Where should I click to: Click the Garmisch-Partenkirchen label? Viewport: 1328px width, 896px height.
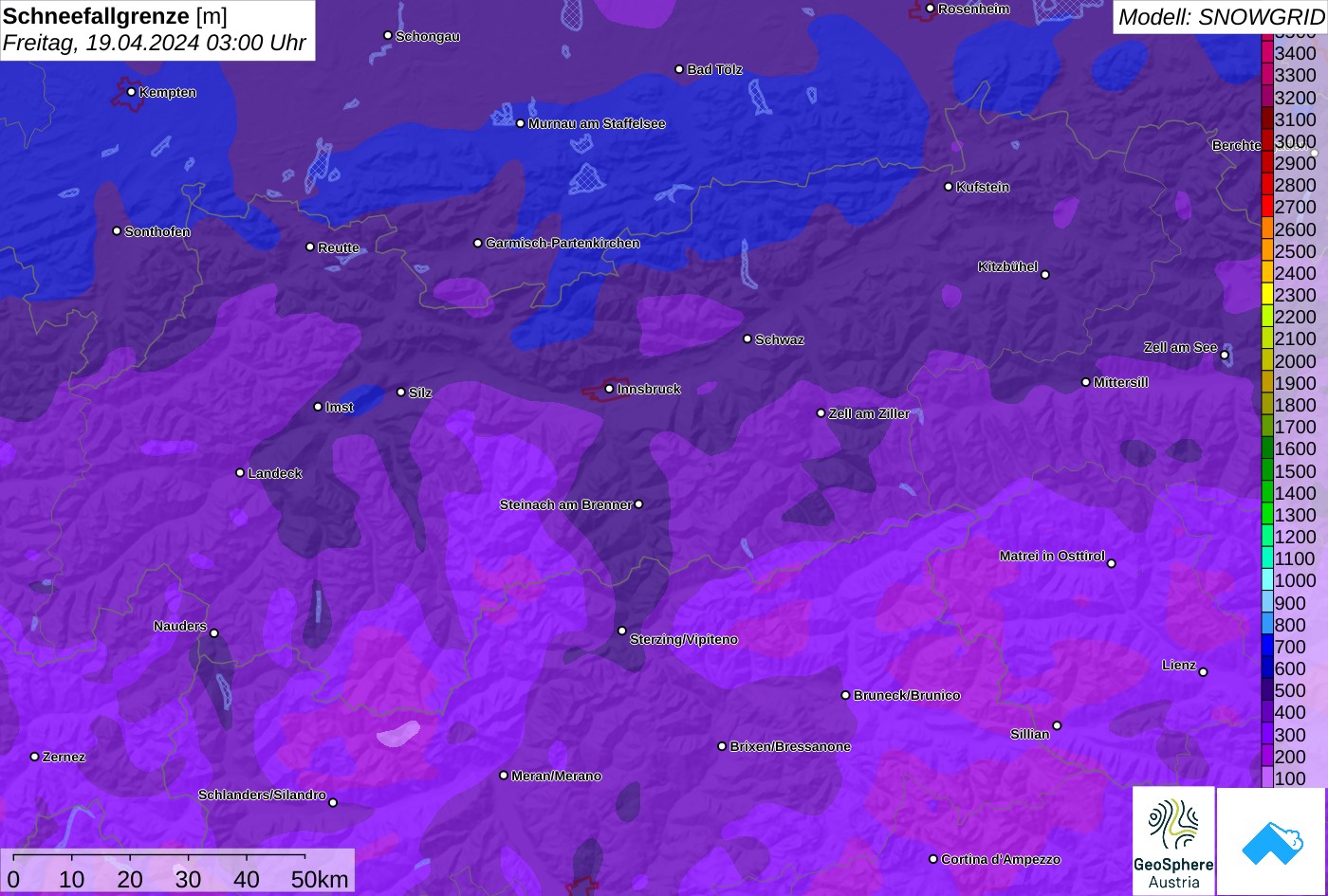point(563,243)
